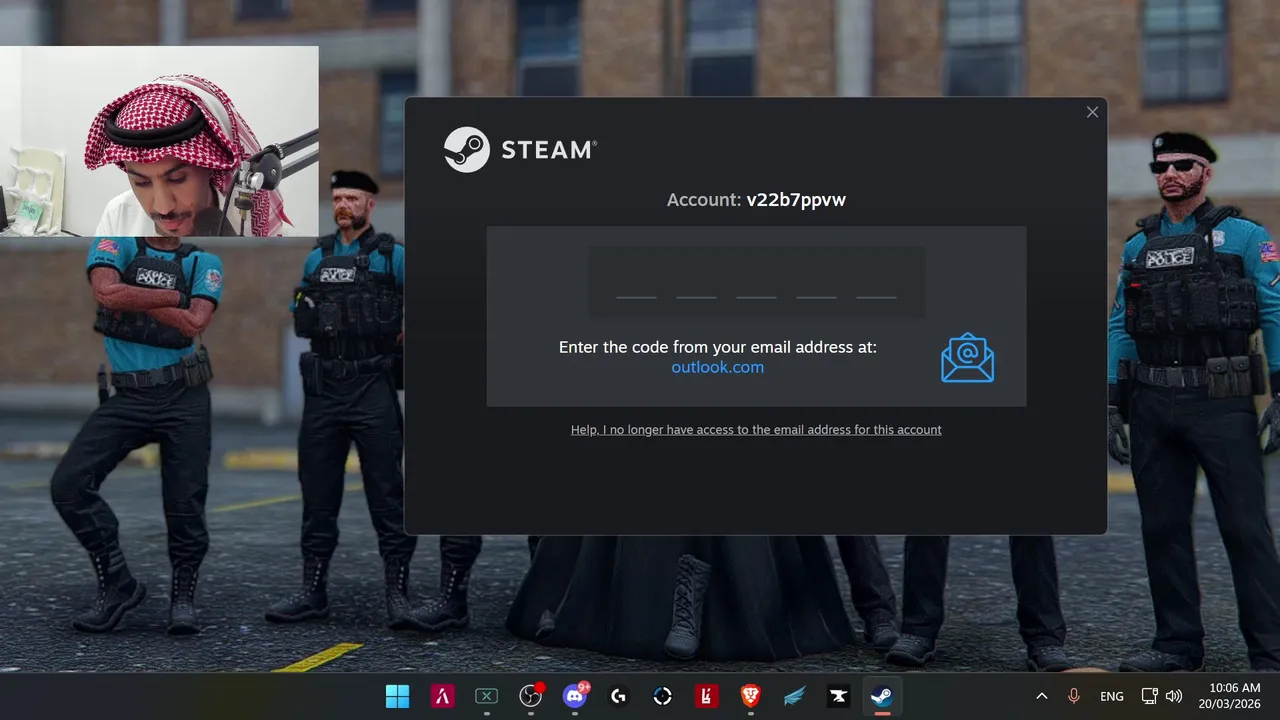1280x720 pixels.
Task: Focus the third code digit field
Action: click(756, 282)
